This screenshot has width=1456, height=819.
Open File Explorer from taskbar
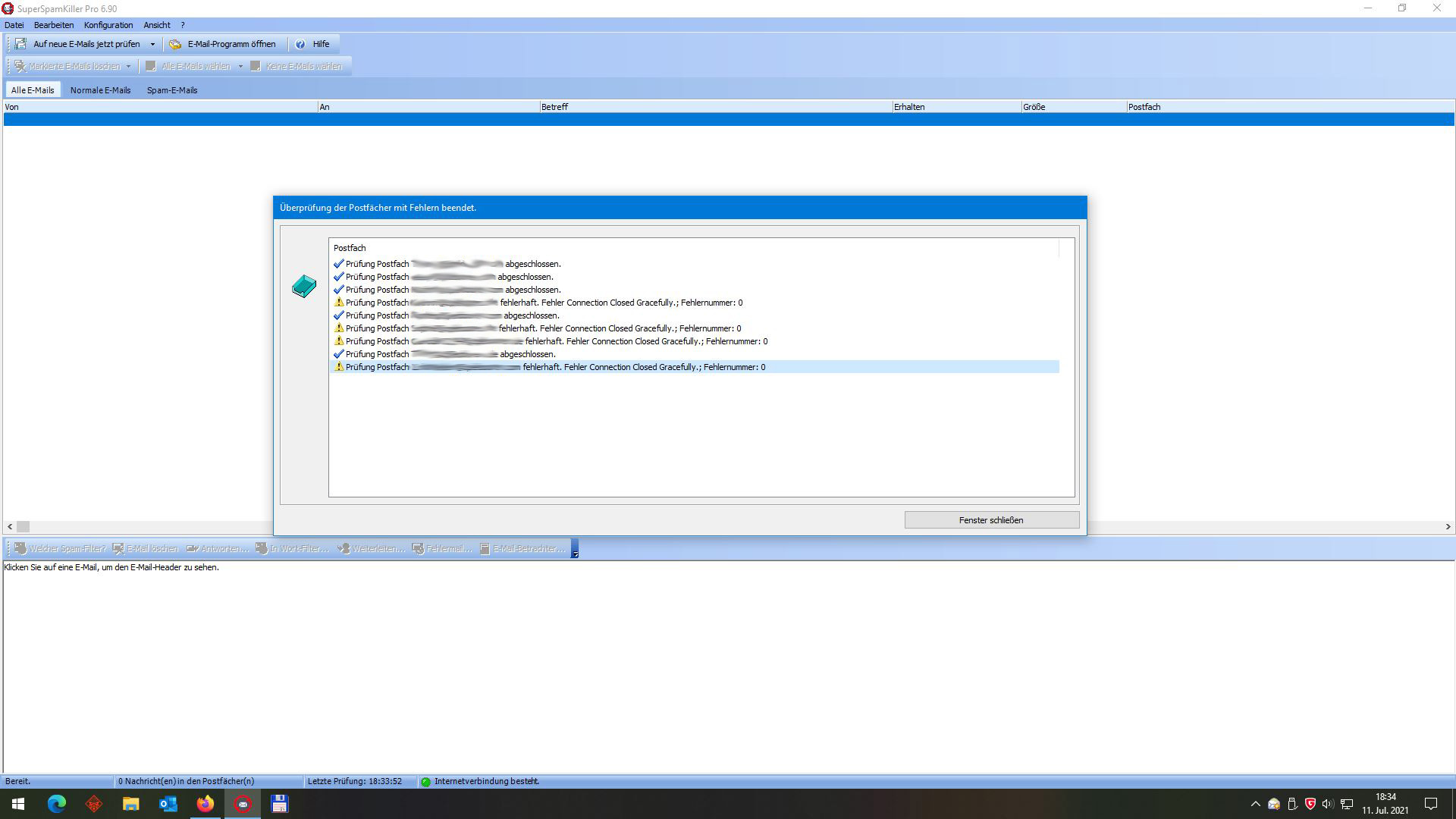131,804
